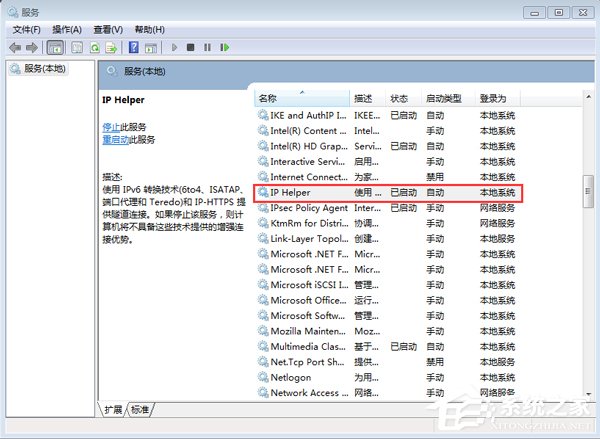
Task: Click the gear icon of Link-Layer Topology row
Action: coord(263,238)
